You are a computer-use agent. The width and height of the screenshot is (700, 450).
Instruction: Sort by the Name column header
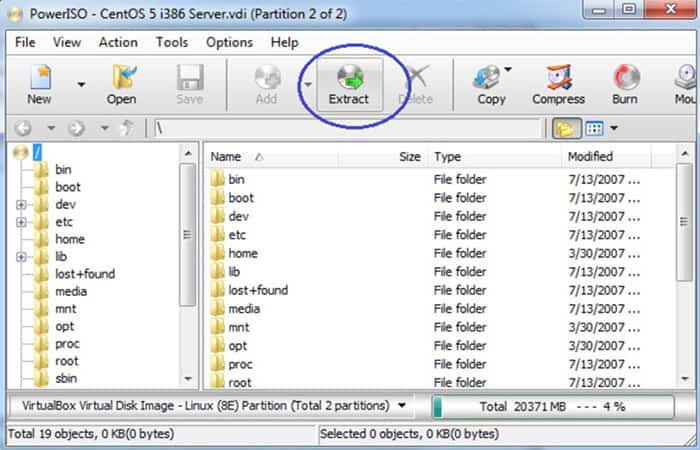point(271,157)
